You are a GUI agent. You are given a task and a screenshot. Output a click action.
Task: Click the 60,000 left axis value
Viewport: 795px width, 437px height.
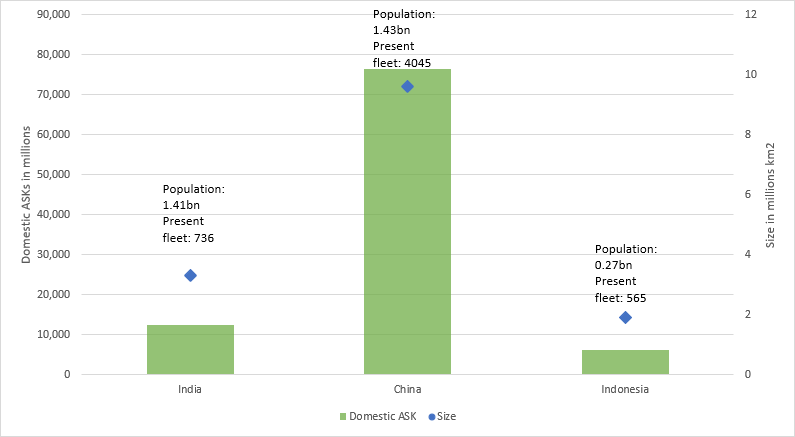point(54,134)
